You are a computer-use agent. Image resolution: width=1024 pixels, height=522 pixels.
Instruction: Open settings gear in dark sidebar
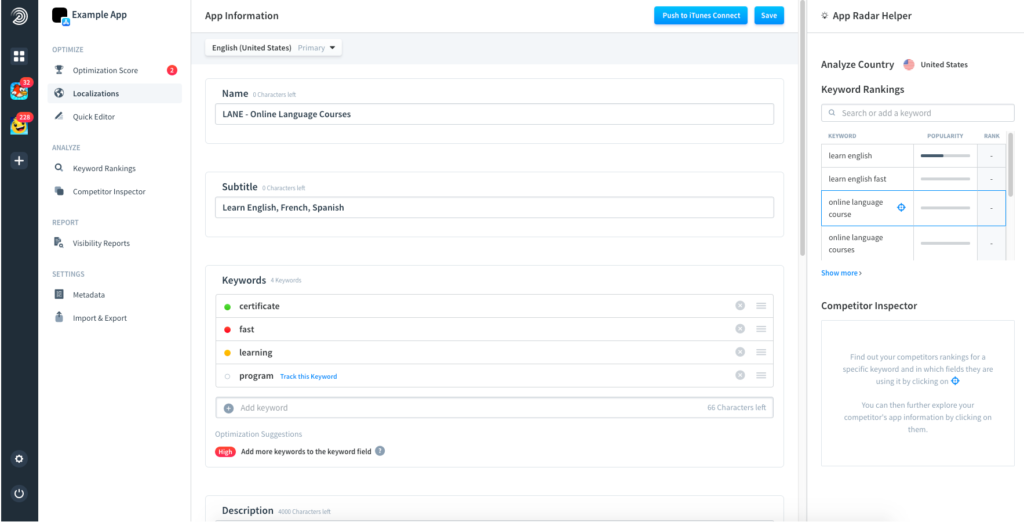[x=19, y=459]
